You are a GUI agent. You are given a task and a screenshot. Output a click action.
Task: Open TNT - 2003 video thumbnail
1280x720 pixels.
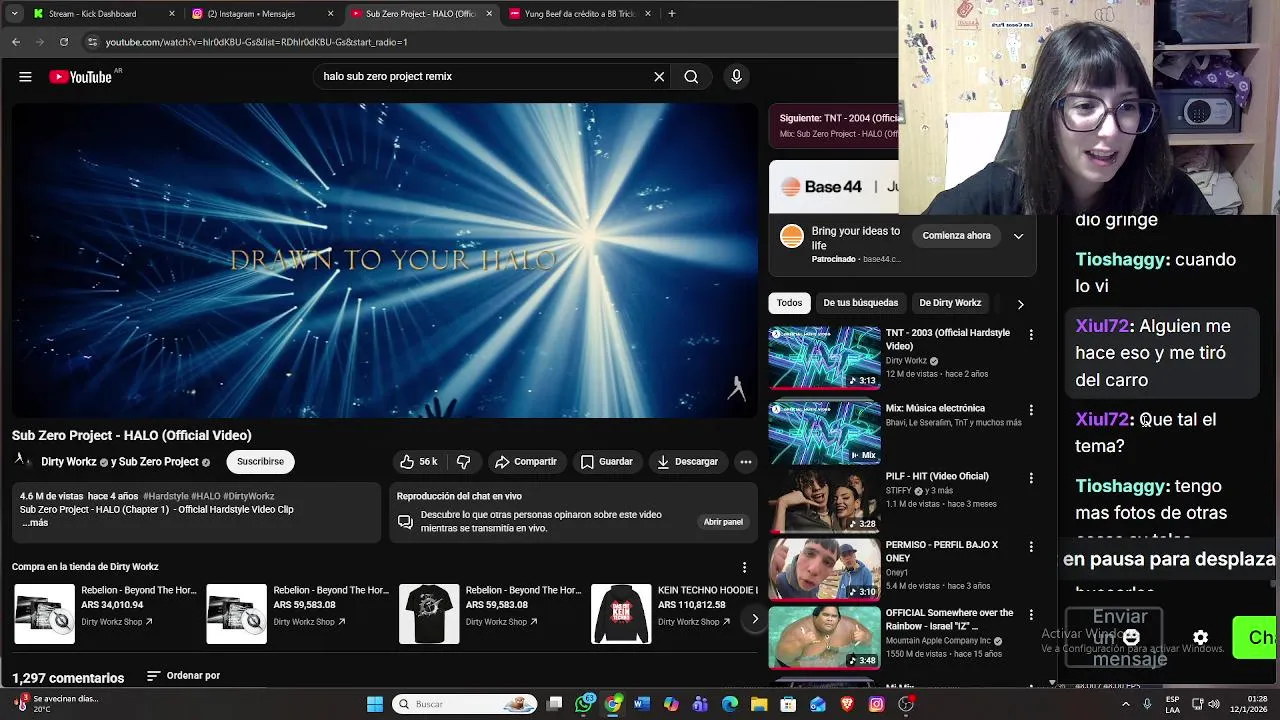coord(824,357)
